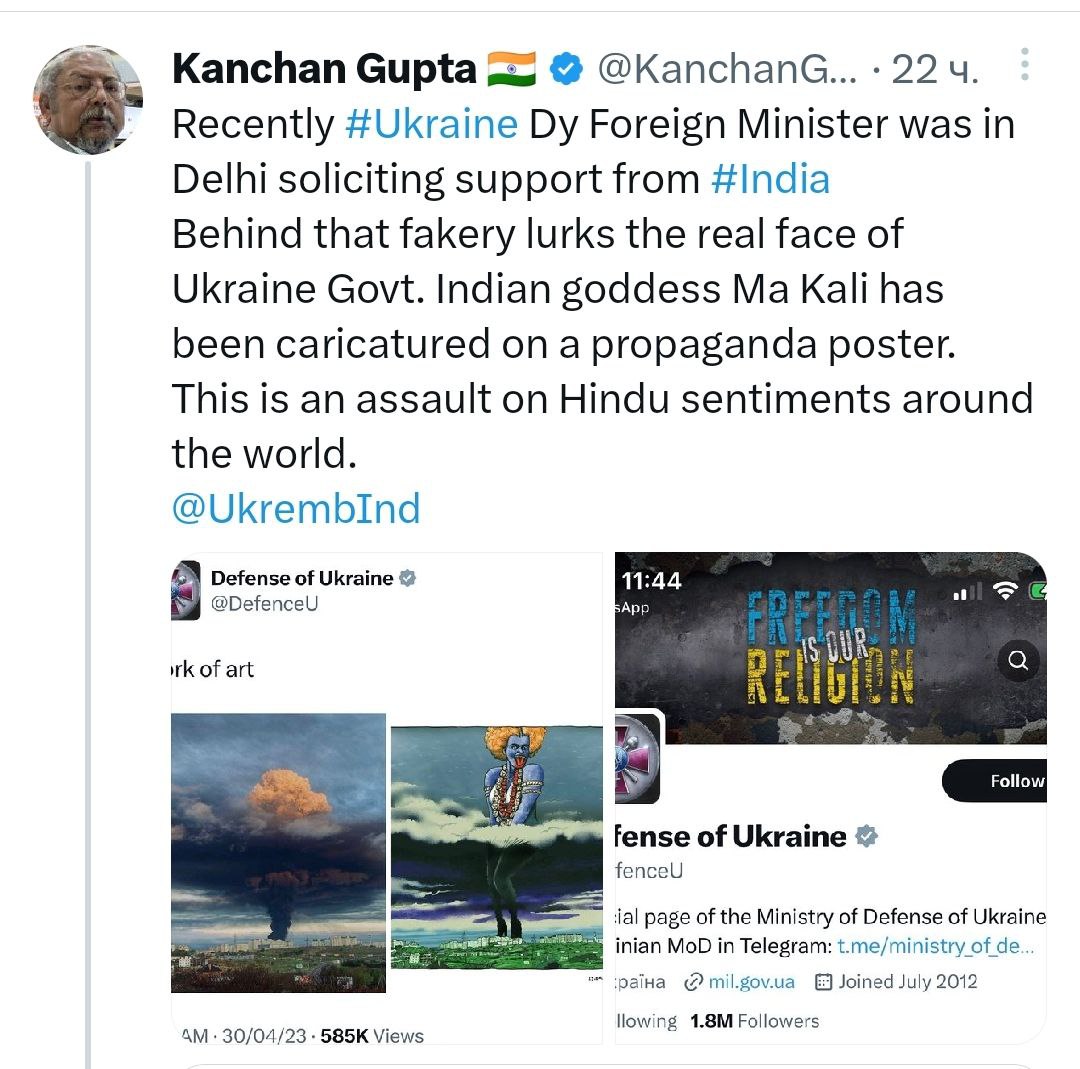Screen dimensions: 1080x1069
Task: Click the Defense of Ukraine emblem under the banner
Action: click(x=636, y=758)
